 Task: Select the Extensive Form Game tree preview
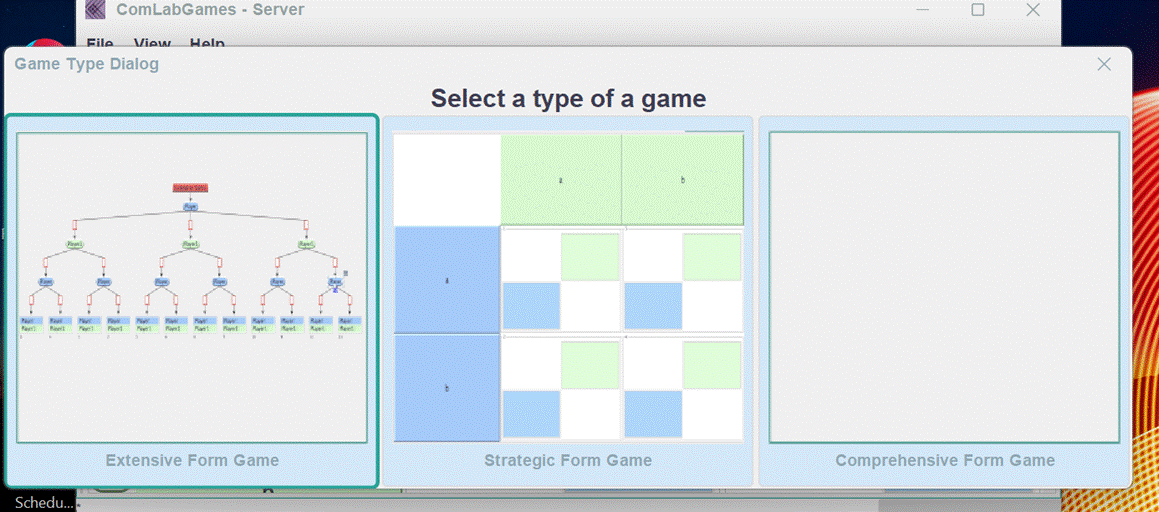click(x=192, y=287)
